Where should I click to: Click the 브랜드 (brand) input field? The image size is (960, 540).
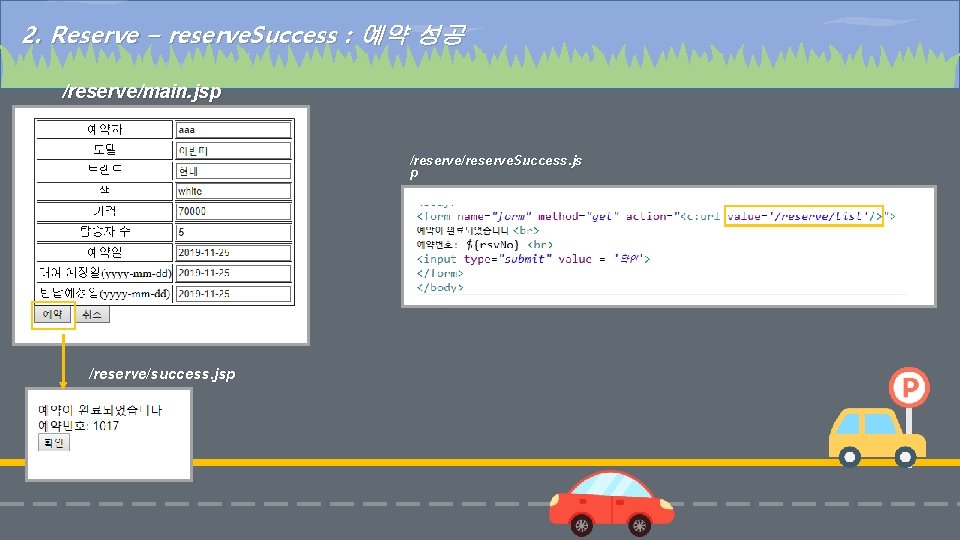233,171
